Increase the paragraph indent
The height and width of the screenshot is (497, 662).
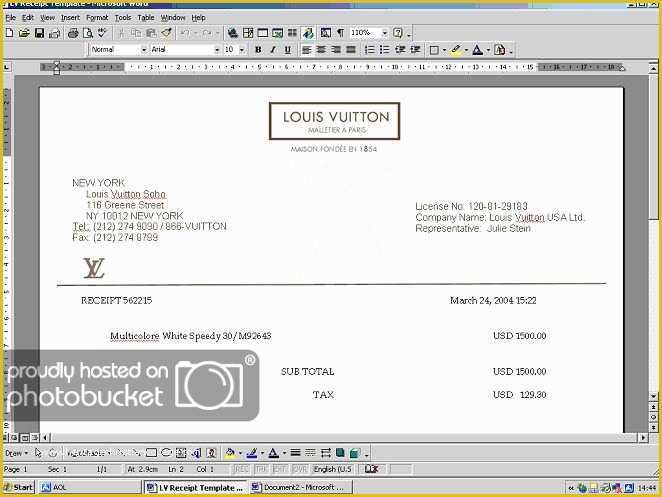[415, 50]
